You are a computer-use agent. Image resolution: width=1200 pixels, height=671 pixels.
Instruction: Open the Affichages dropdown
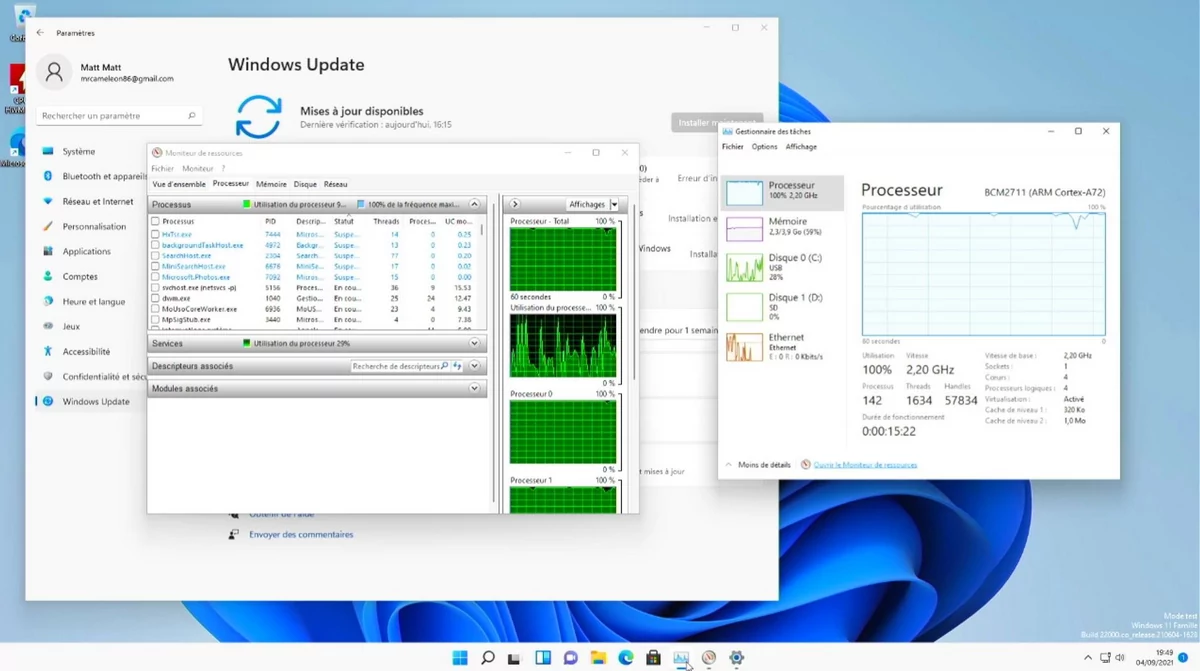point(592,204)
